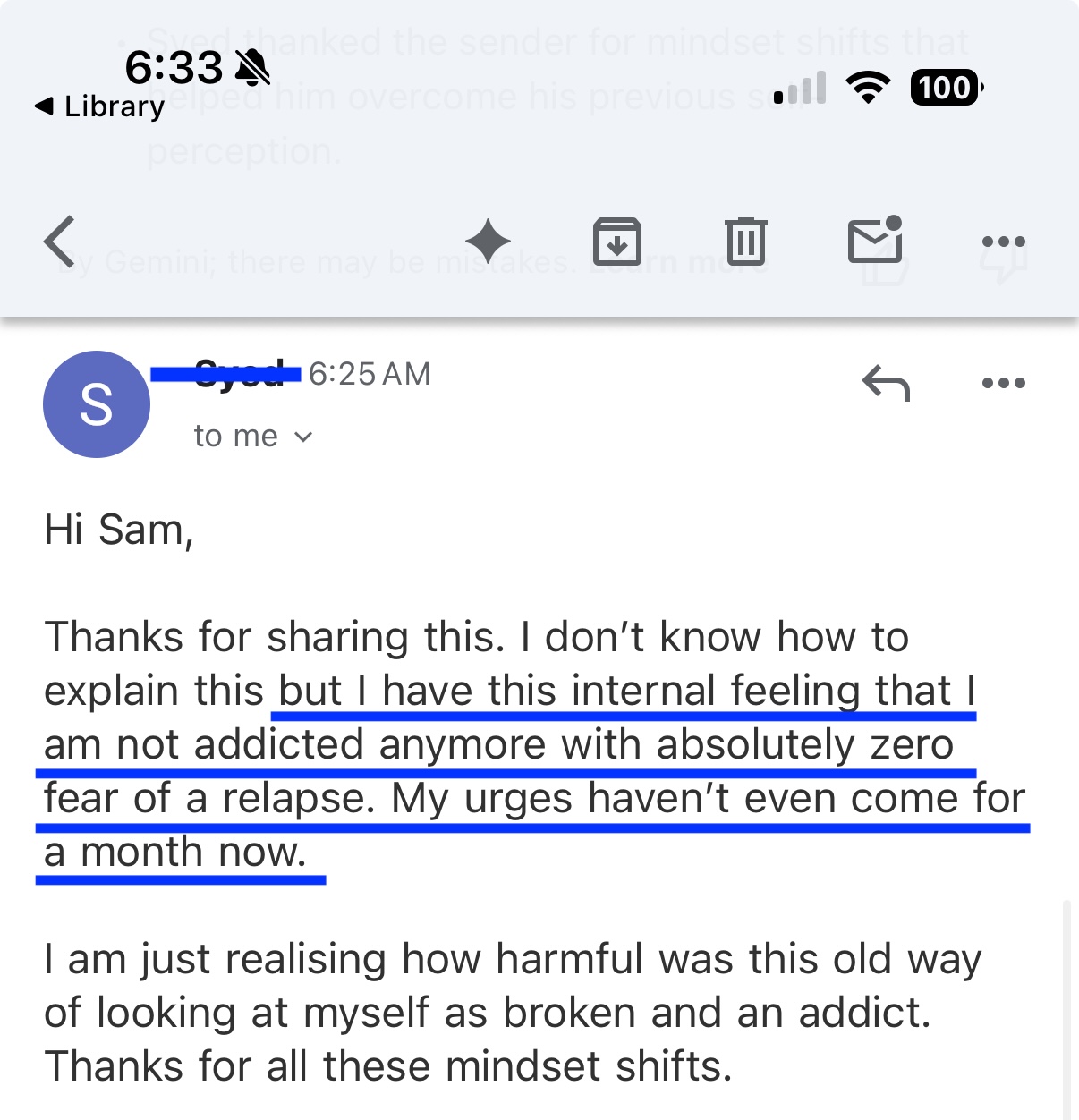Tap the redacted sender name beside the avatar
This screenshot has height=1120, width=1079.
point(226,374)
